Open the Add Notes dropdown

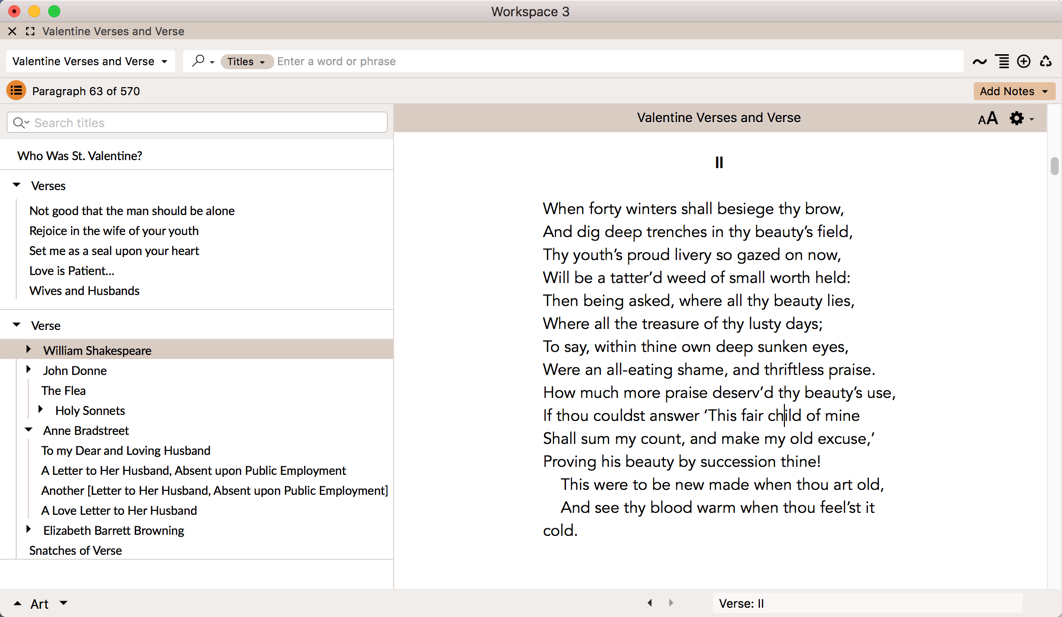point(1014,91)
